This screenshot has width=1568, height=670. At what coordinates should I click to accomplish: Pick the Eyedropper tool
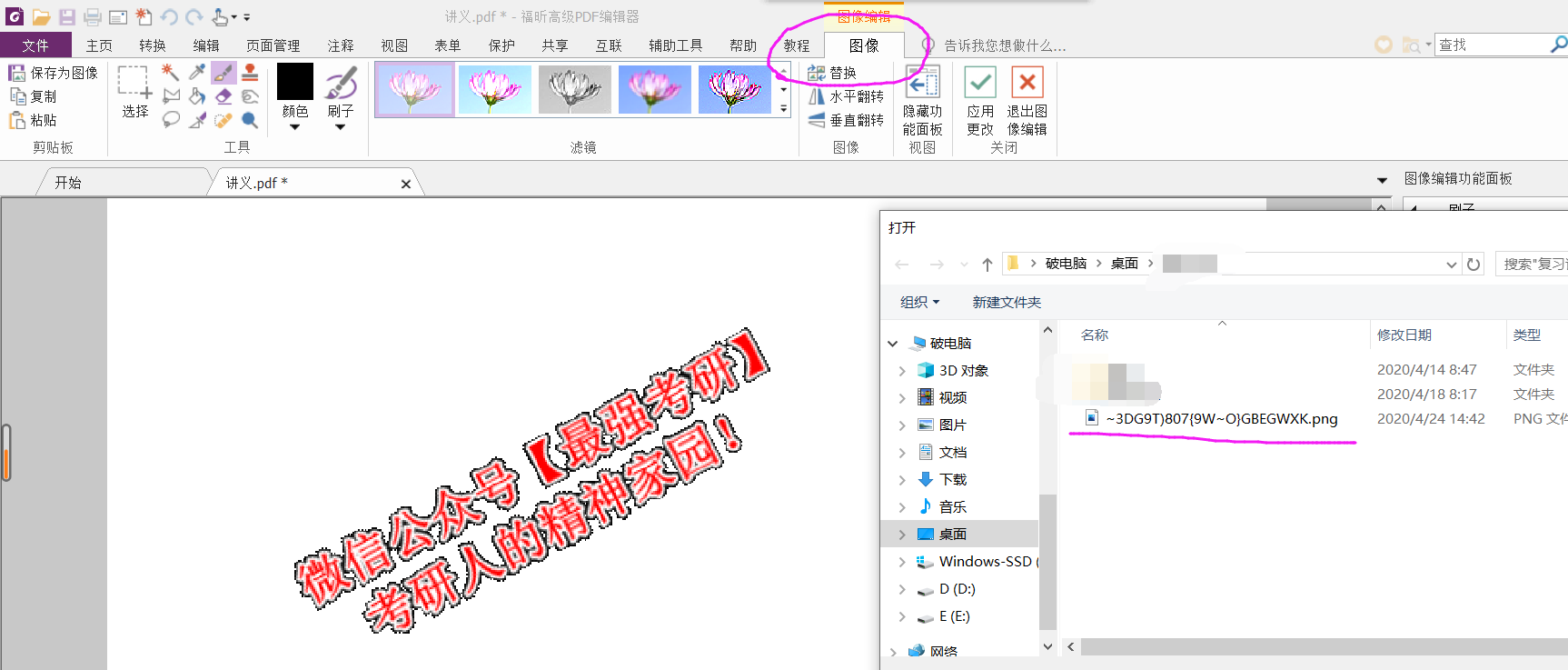click(x=196, y=72)
